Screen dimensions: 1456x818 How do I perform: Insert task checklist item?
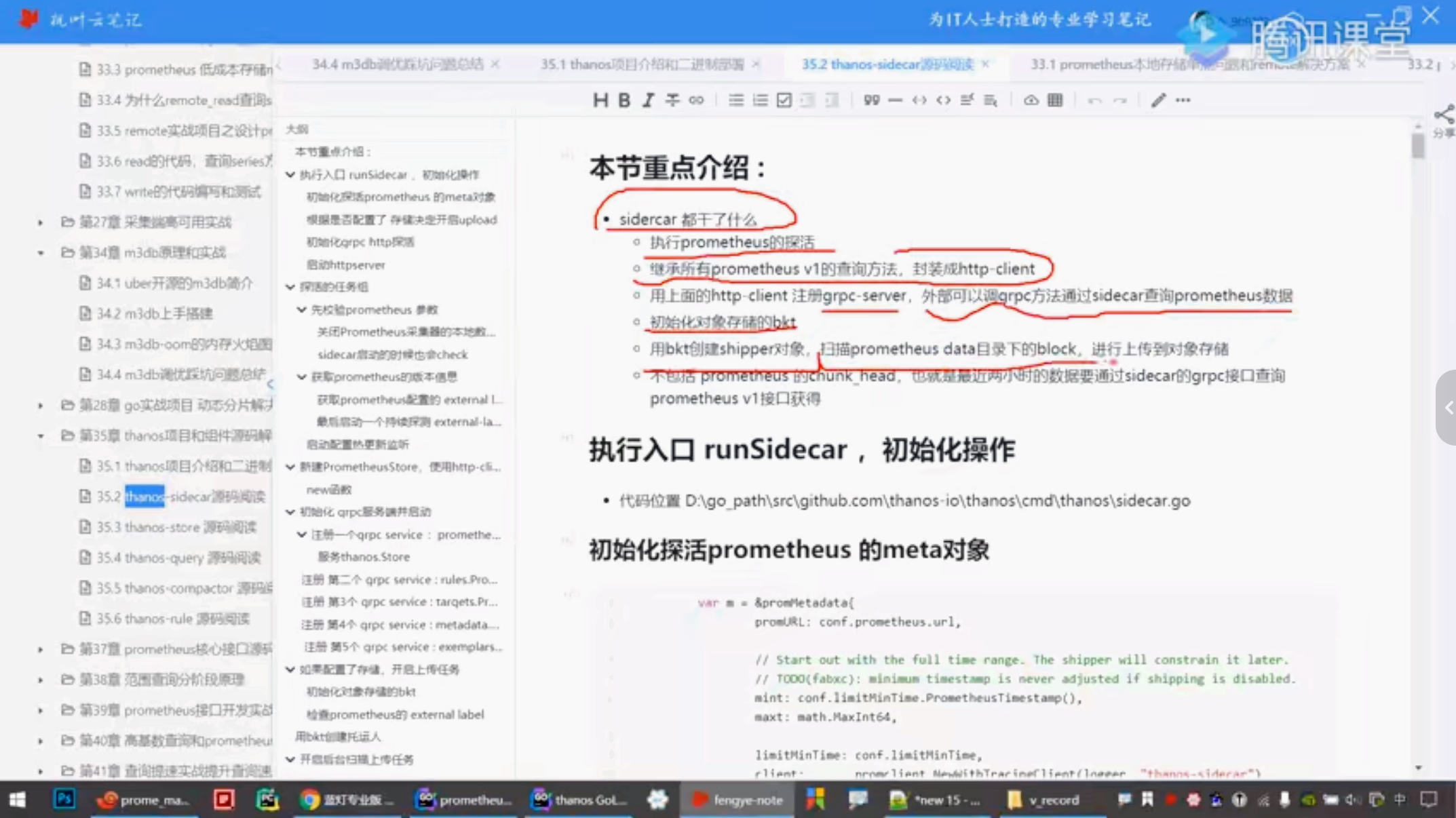pos(784,100)
